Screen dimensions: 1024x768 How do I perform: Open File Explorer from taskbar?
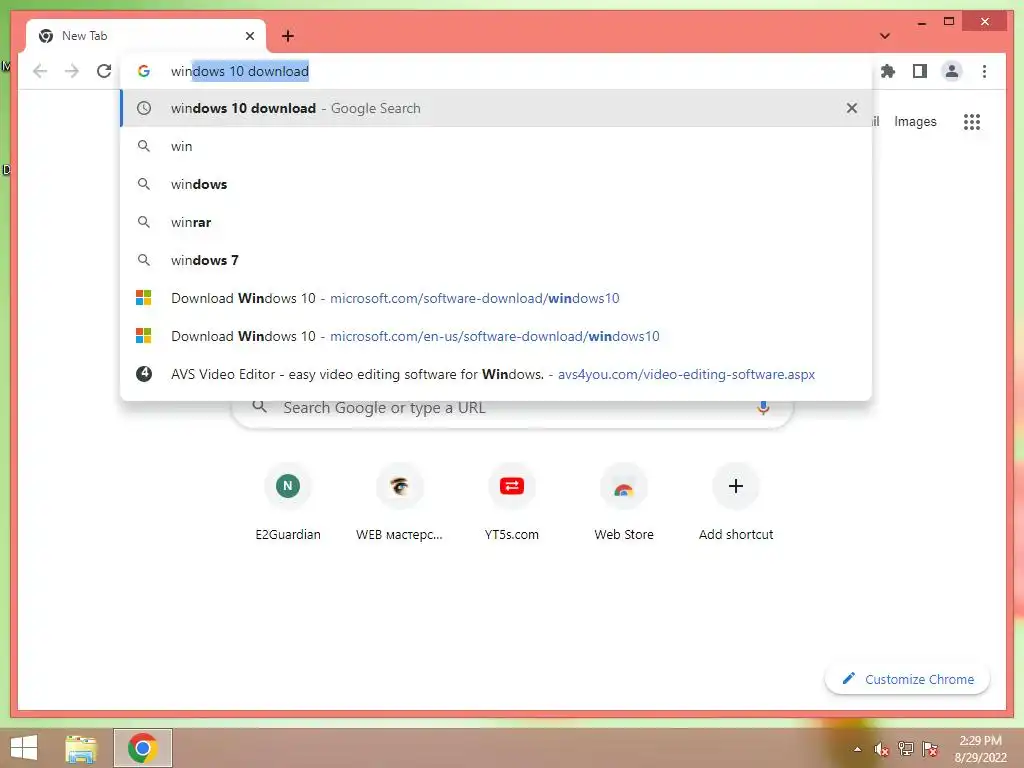coord(81,748)
